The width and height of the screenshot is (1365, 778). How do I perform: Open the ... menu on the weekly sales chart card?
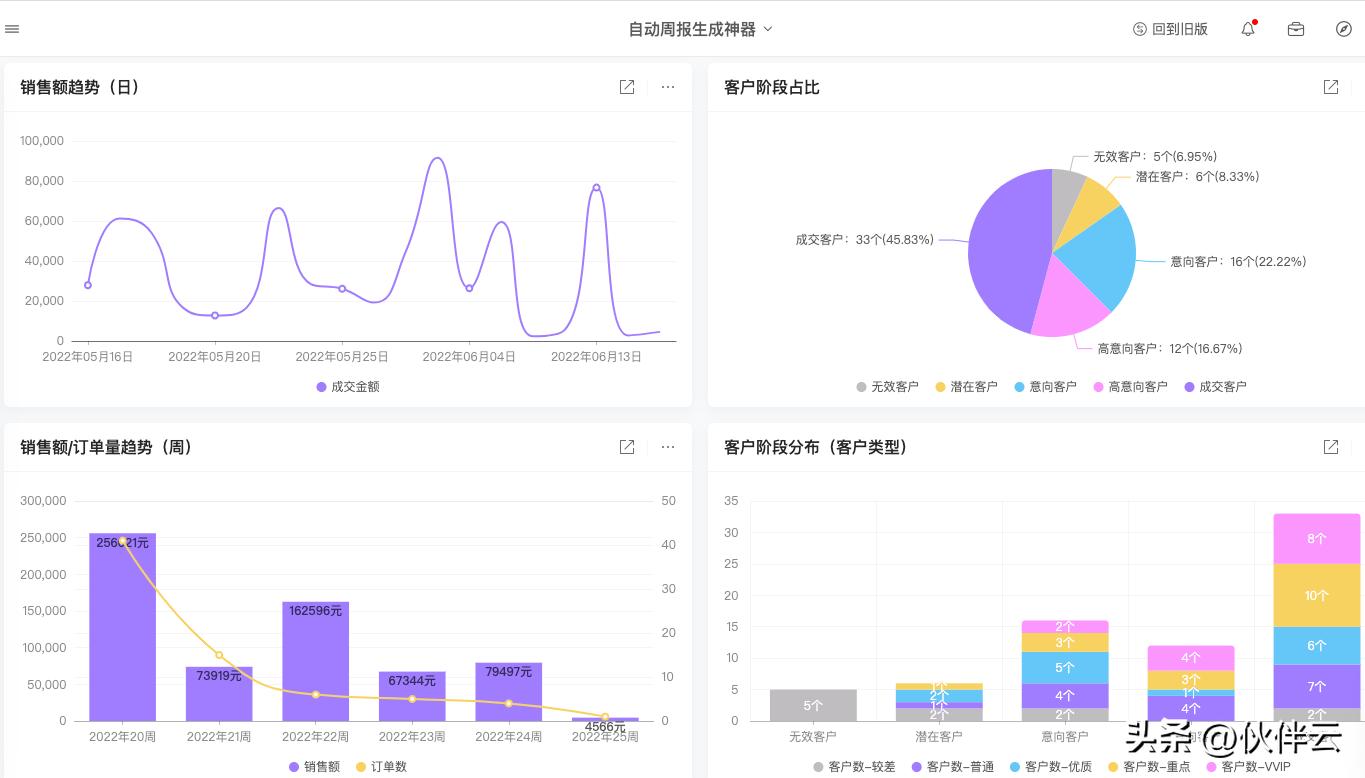667,447
